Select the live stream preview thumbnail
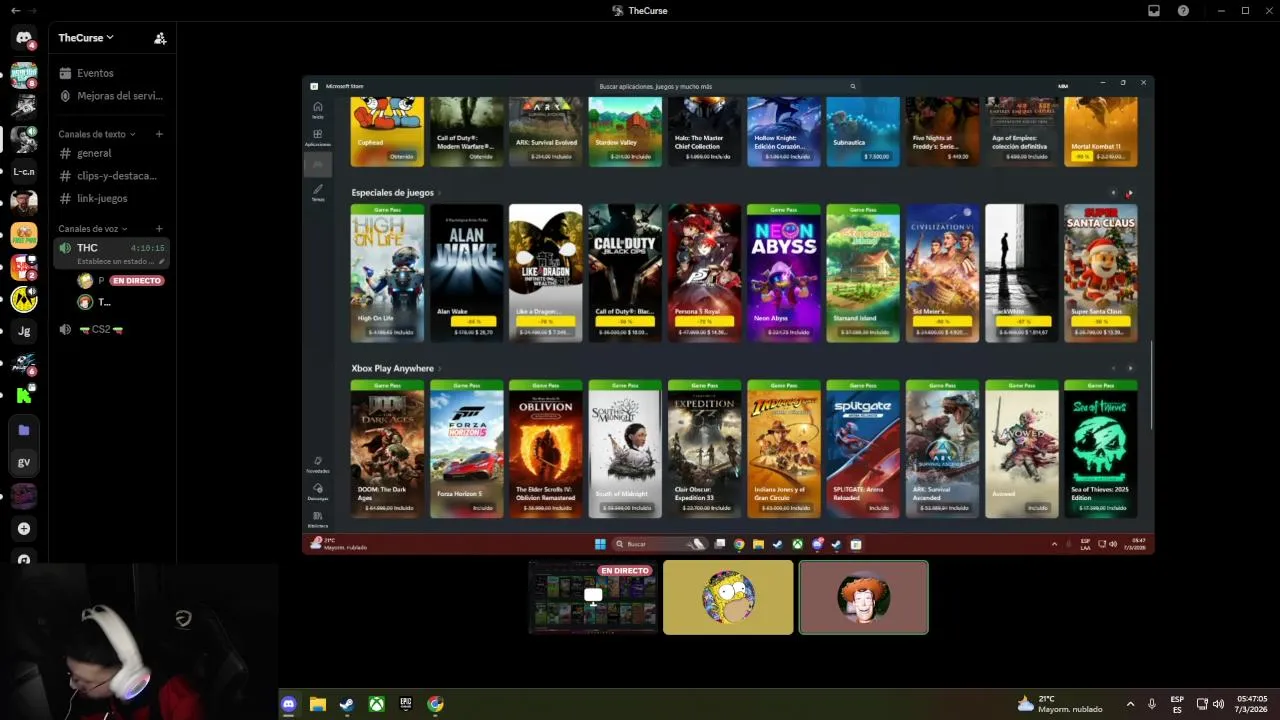Image resolution: width=1280 pixels, height=720 pixels. tap(593, 597)
